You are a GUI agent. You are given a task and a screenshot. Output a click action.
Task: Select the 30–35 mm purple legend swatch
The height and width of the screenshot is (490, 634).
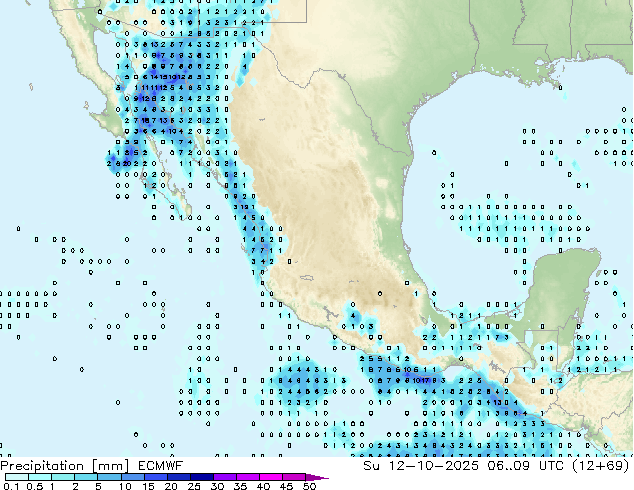pyautogui.click(x=225, y=477)
